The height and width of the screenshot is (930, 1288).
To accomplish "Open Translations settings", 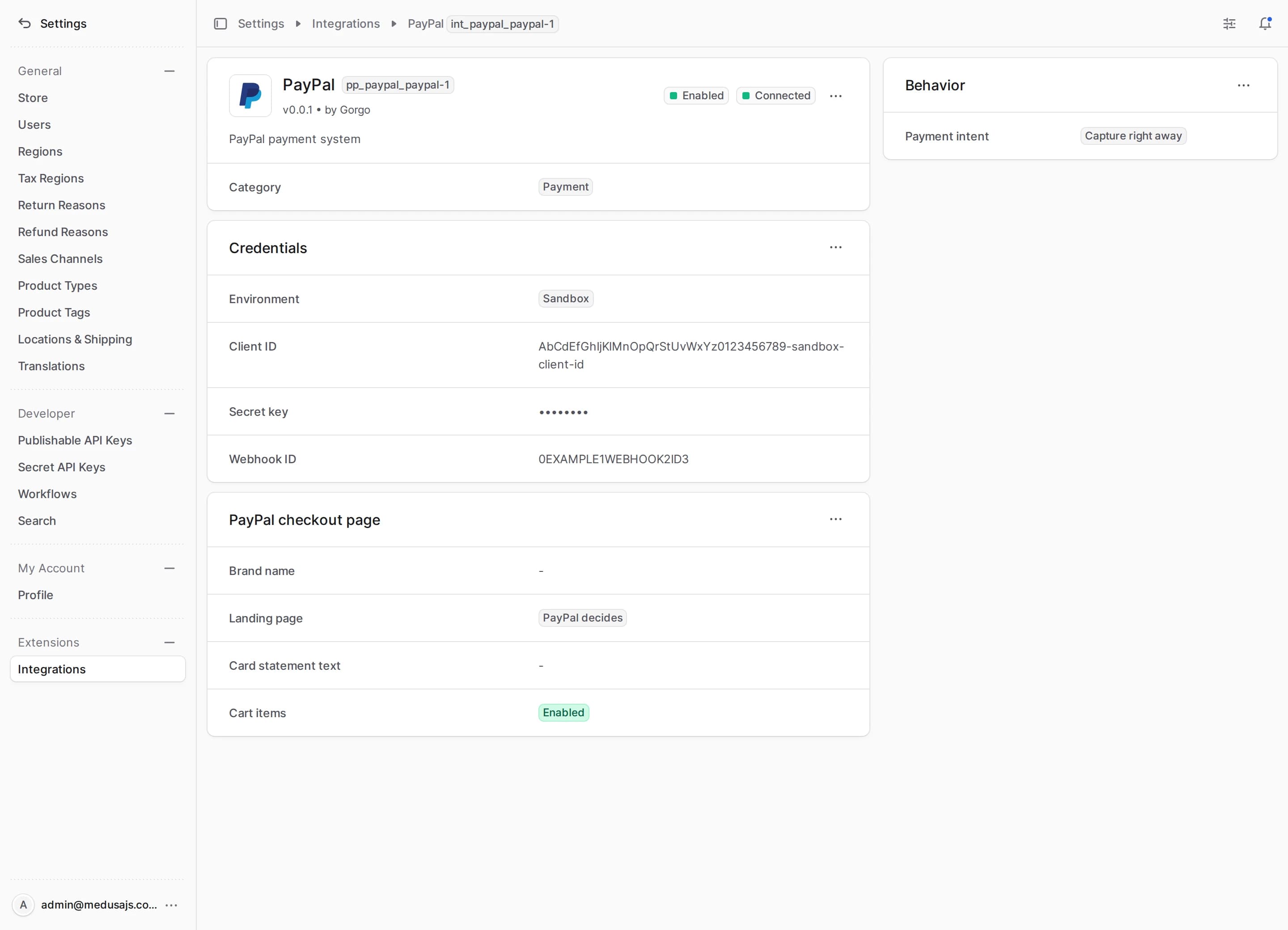I will pyautogui.click(x=97, y=366).
